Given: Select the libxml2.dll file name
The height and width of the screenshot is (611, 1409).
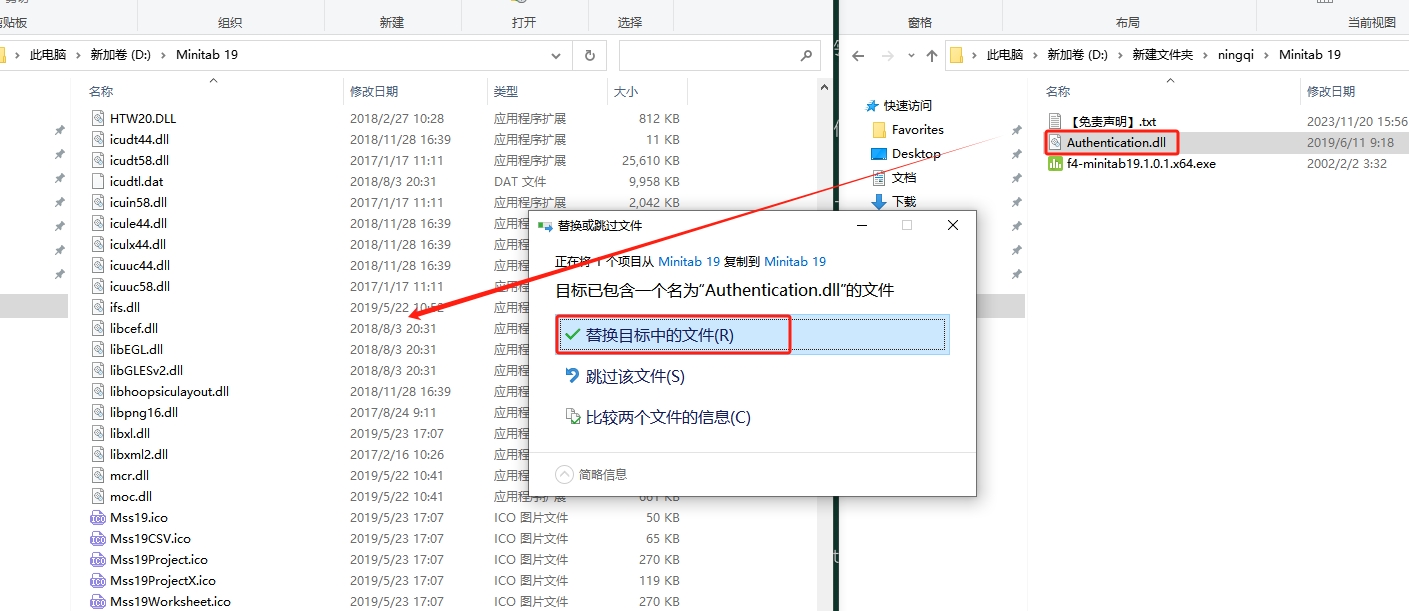Looking at the screenshot, I should 139,454.
